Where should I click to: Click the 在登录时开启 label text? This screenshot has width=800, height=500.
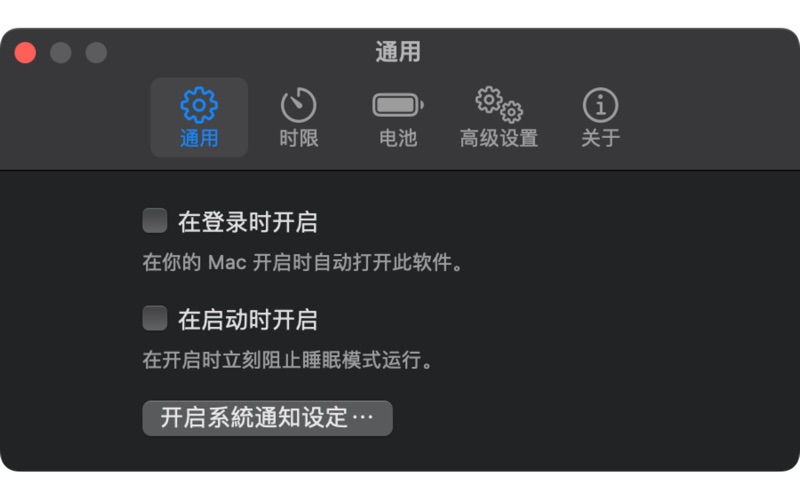tap(247, 222)
